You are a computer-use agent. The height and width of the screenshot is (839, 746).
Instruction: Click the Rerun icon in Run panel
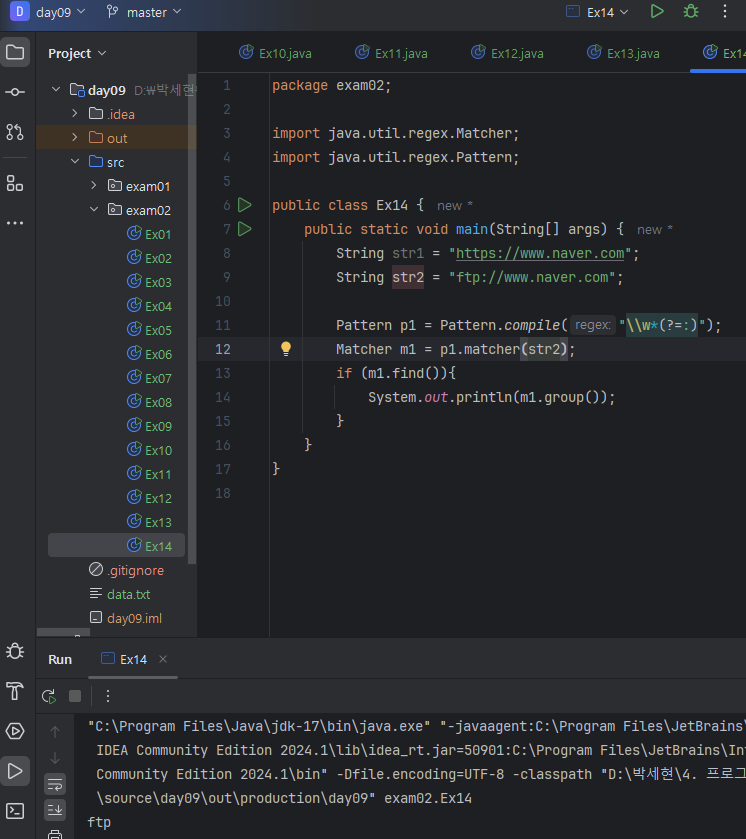pyautogui.click(x=48, y=696)
